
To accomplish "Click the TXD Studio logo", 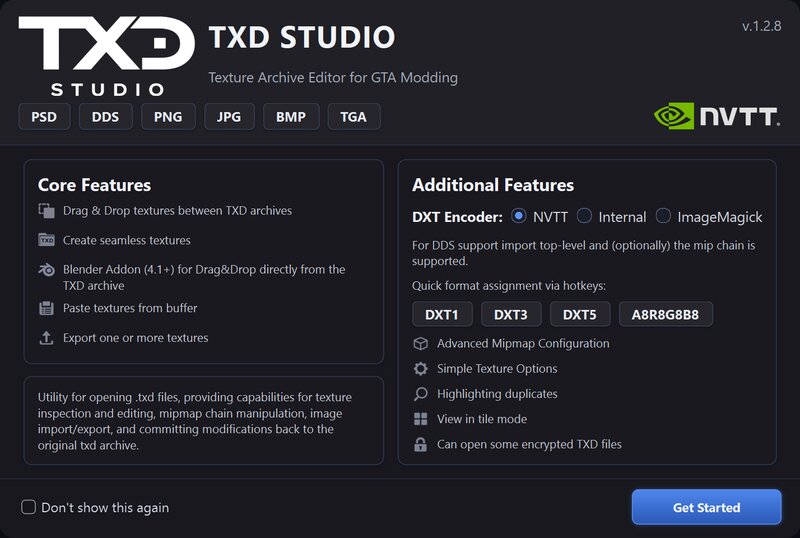I will (106, 56).
